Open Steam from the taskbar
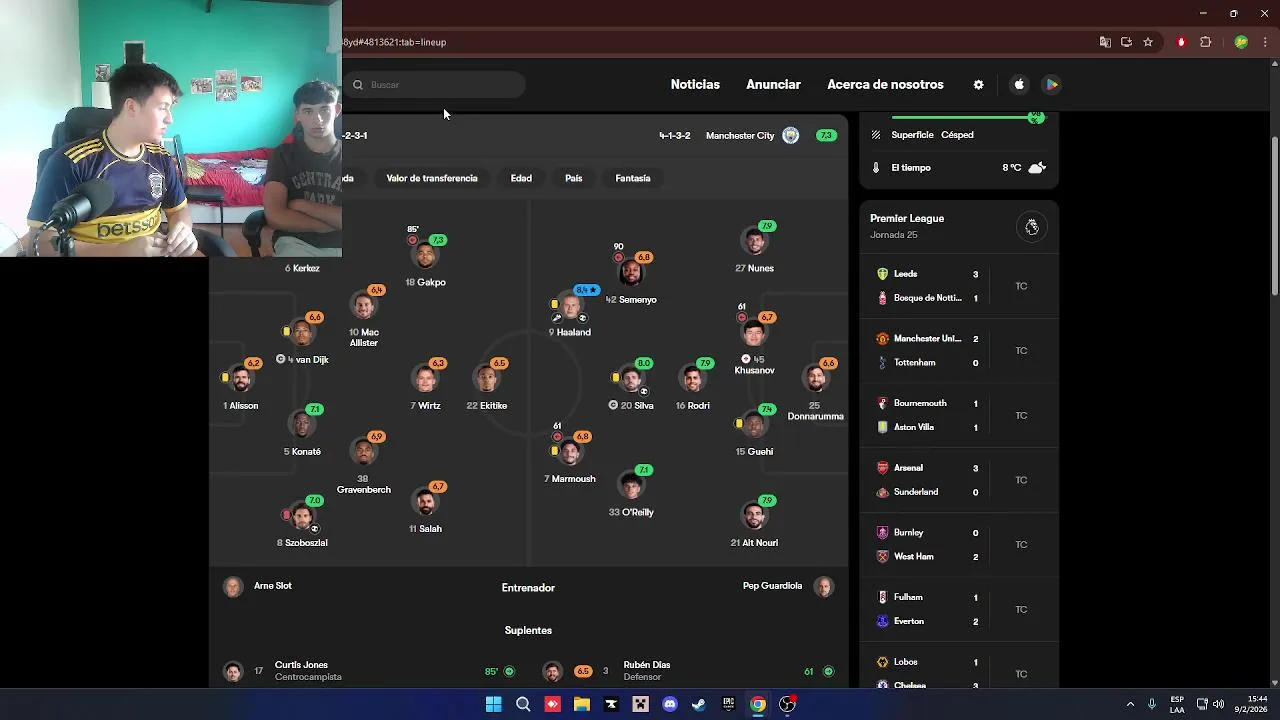The image size is (1280, 720). 699,704
